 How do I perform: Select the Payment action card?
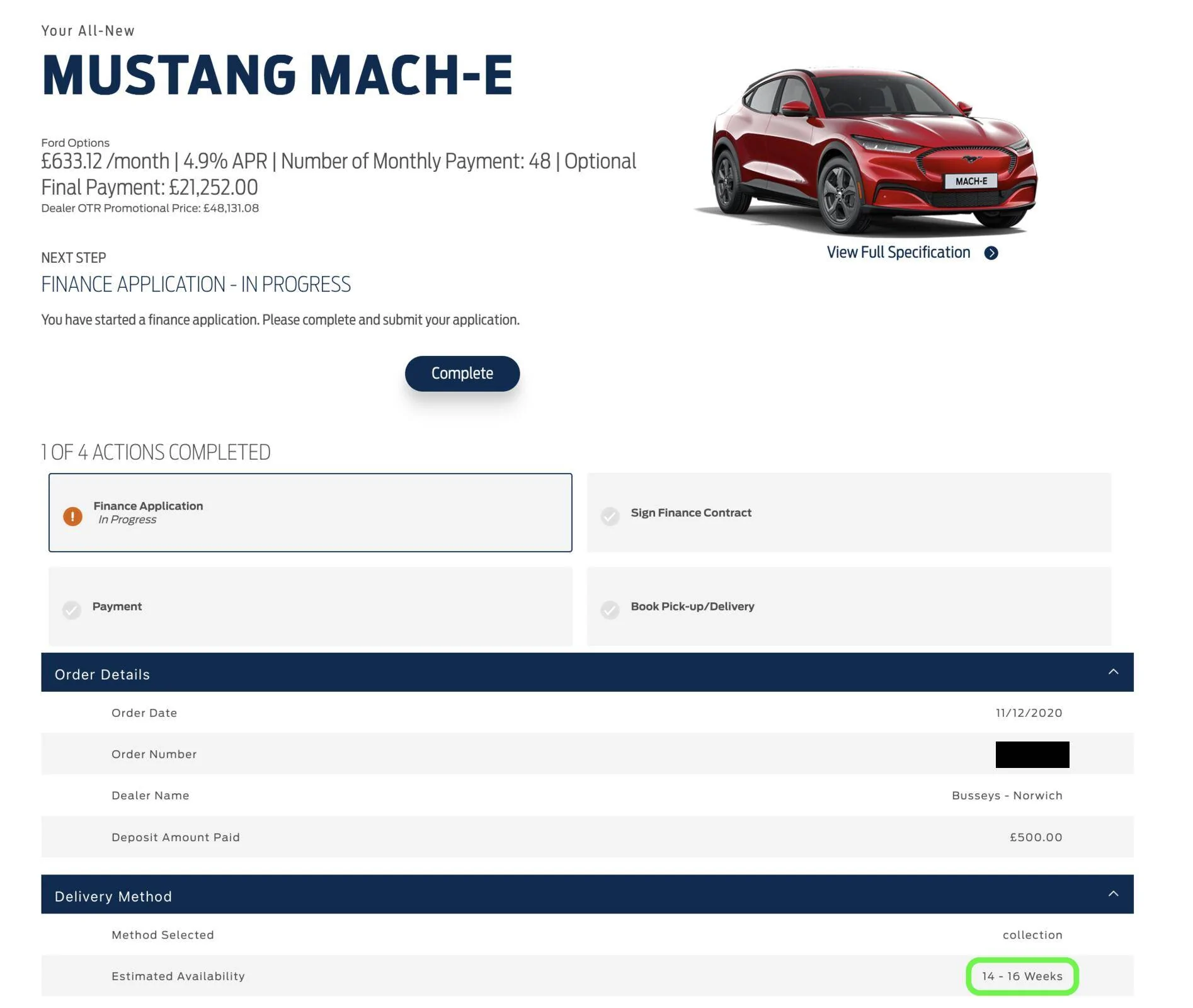[x=311, y=606]
